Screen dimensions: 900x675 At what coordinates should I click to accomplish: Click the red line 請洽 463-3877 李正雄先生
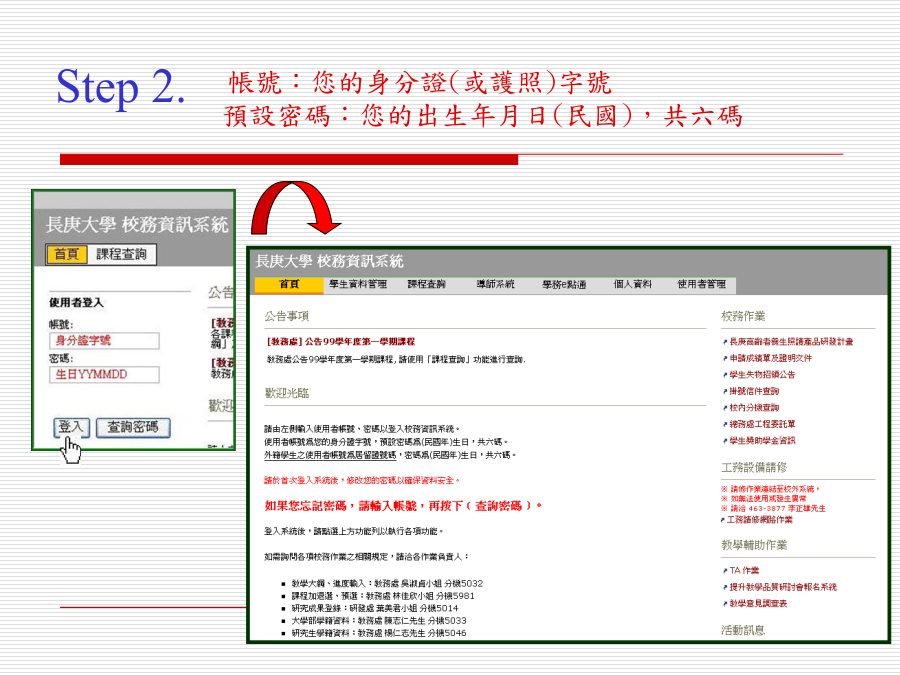(773, 509)
